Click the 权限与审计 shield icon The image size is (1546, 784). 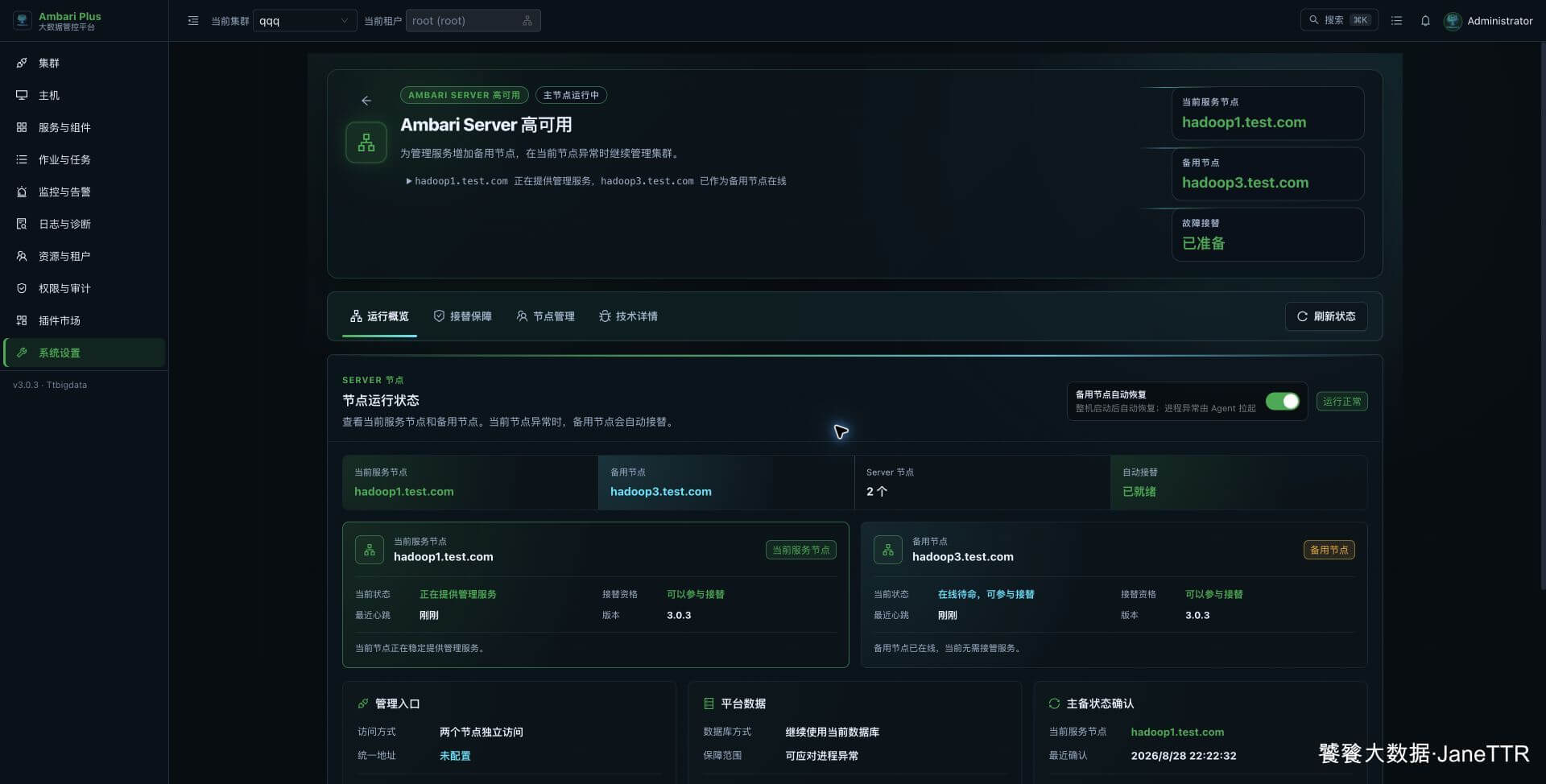pyautogui.click(x=22, y=288)
